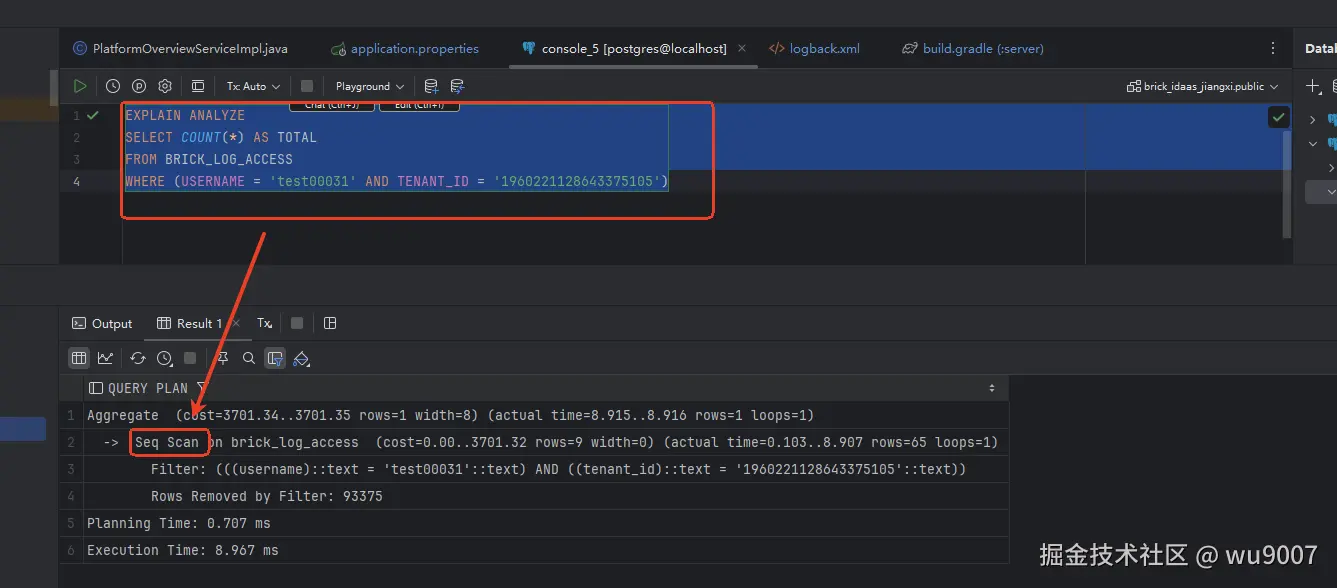Click the layout grid icon after result tabs
The height and width of the screenshot is (588, 1337).
(330, 323)
